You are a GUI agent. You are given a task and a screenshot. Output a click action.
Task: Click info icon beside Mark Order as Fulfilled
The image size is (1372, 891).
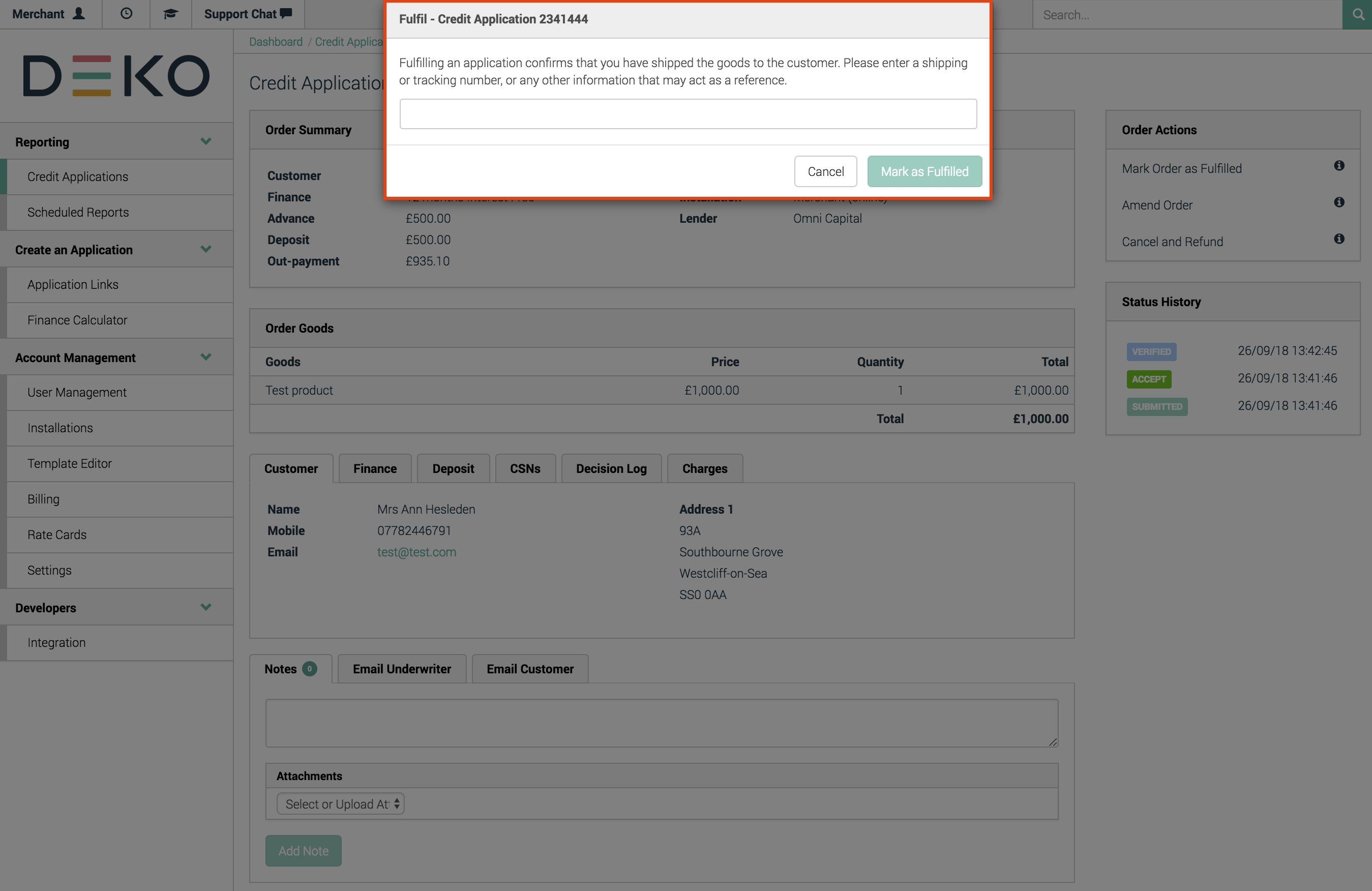[1338, 166]
